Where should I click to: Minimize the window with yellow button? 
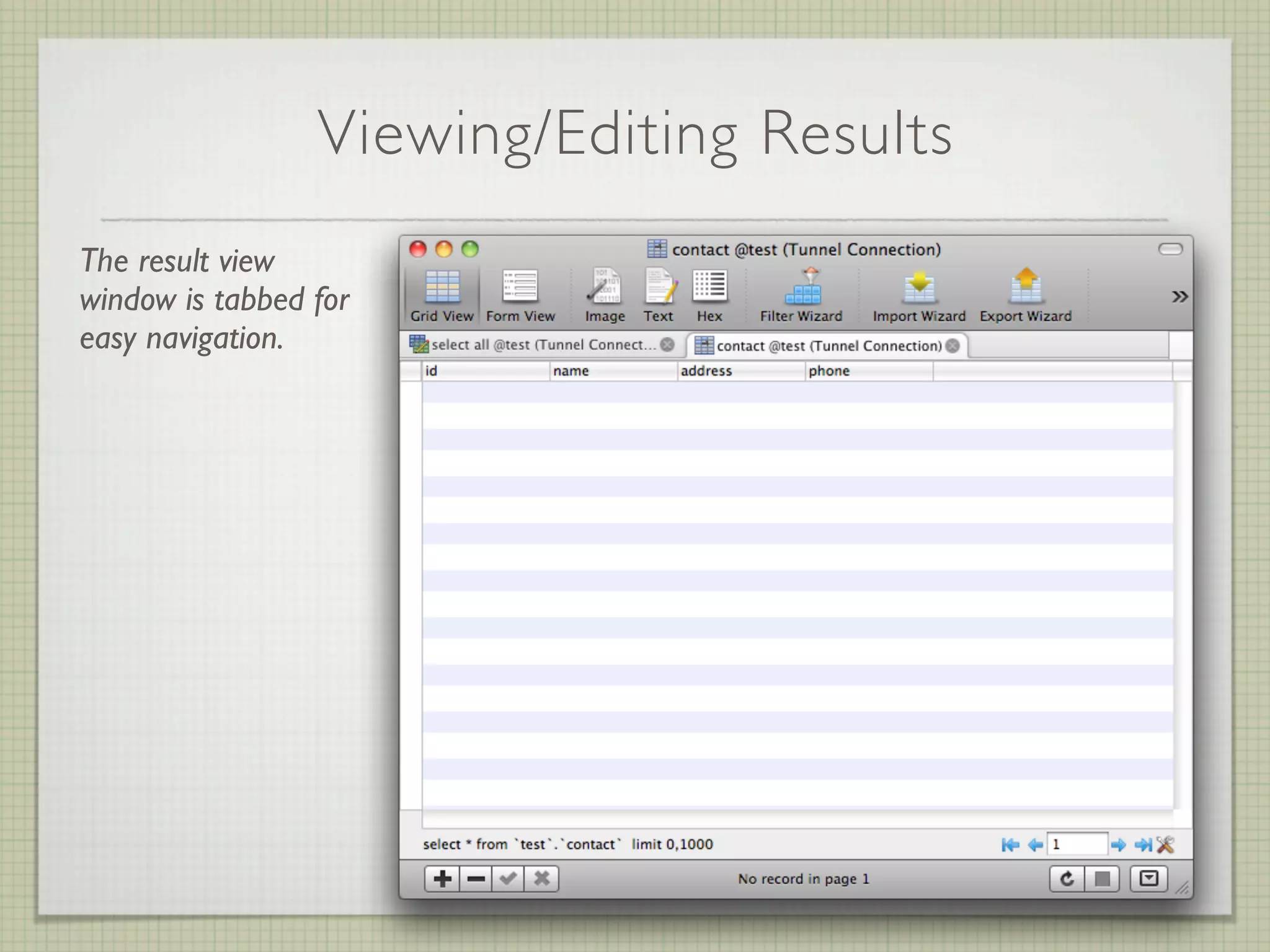click(444, 249)
